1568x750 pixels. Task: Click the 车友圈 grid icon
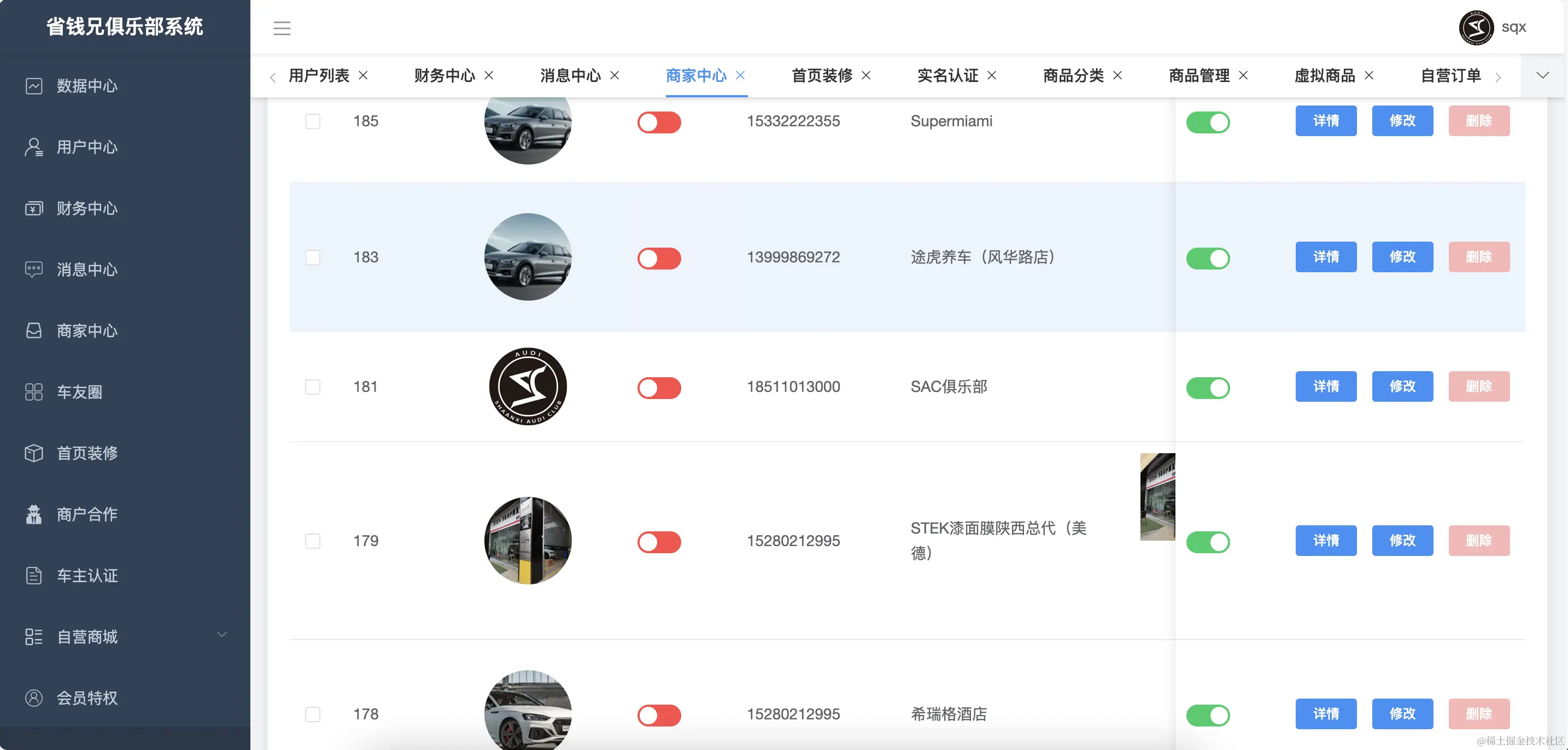point(34,392)
